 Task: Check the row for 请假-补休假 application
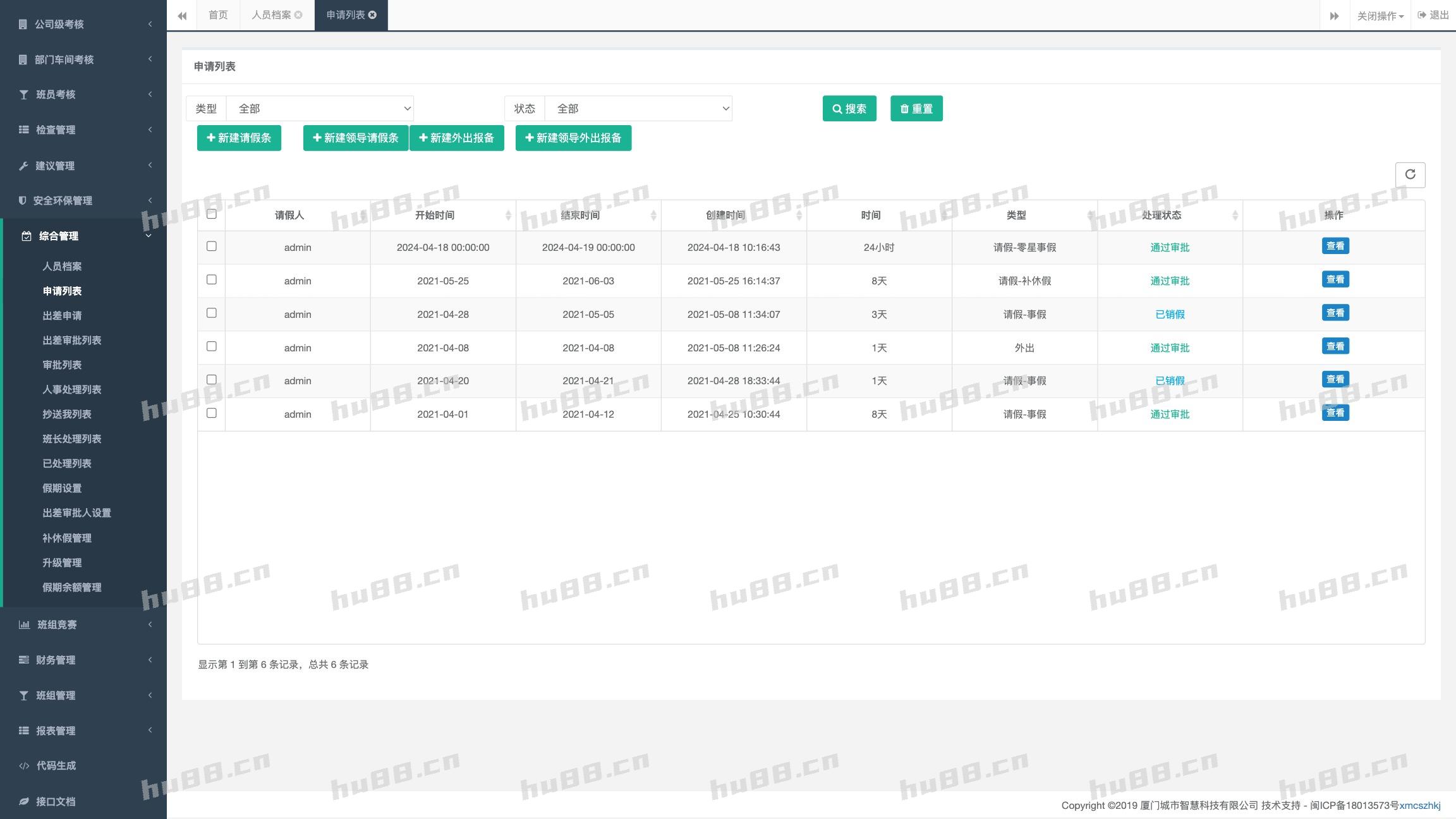click(x=212, y=280)
